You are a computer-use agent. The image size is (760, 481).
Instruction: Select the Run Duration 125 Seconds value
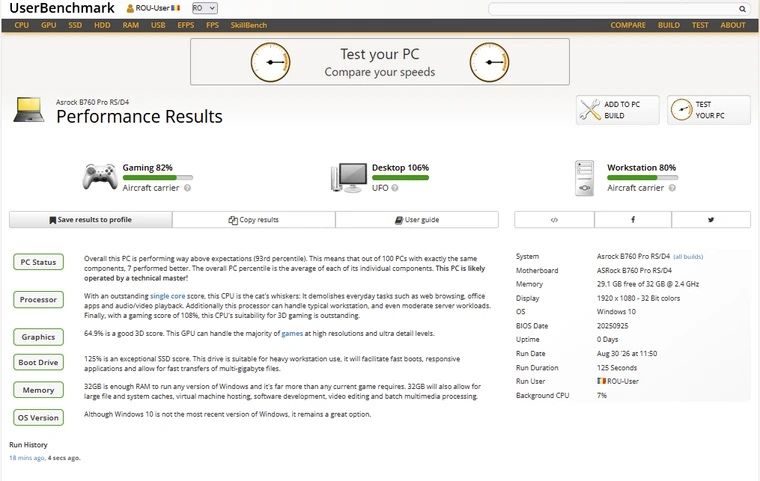point(617,368)
